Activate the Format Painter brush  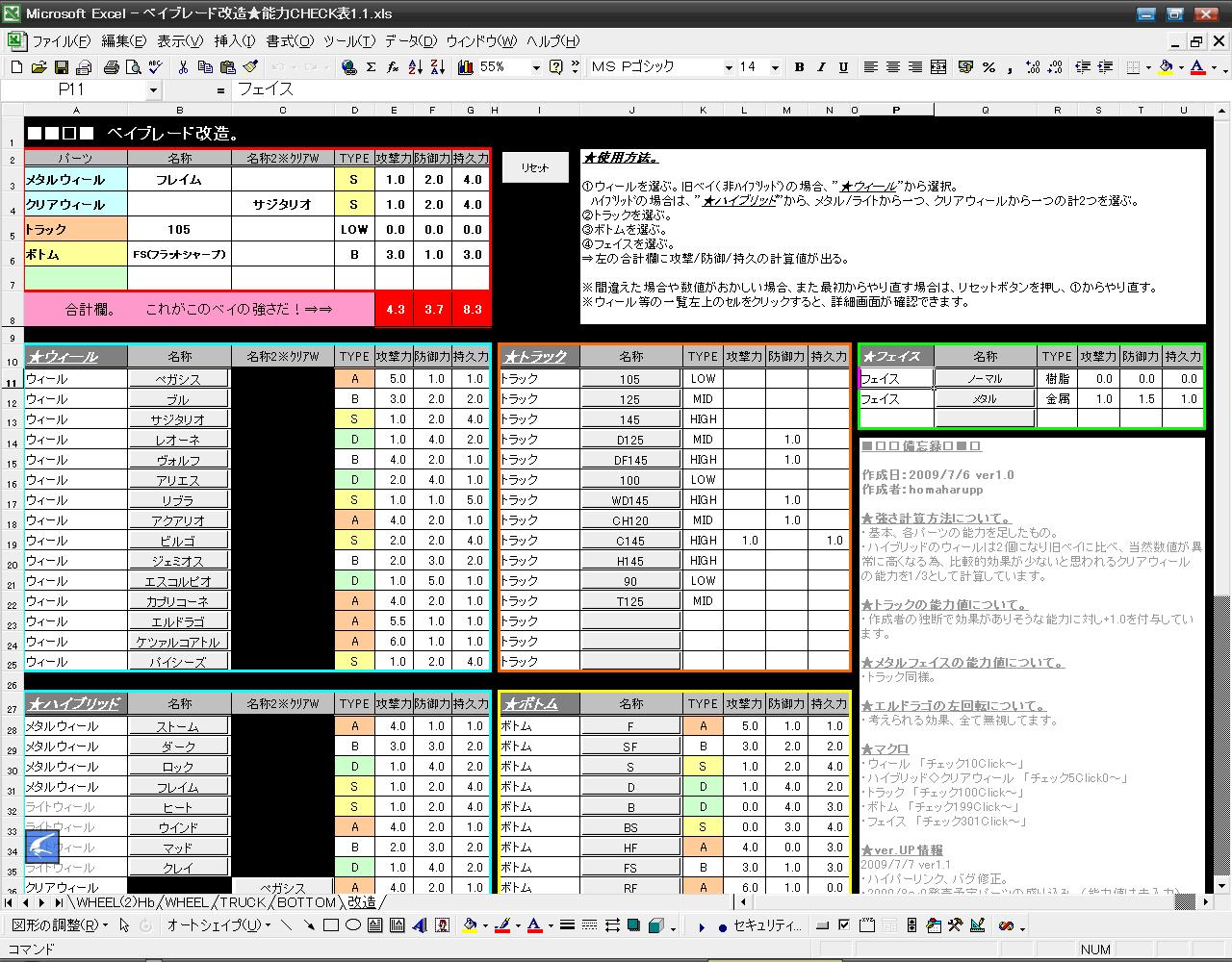[250, 67]
